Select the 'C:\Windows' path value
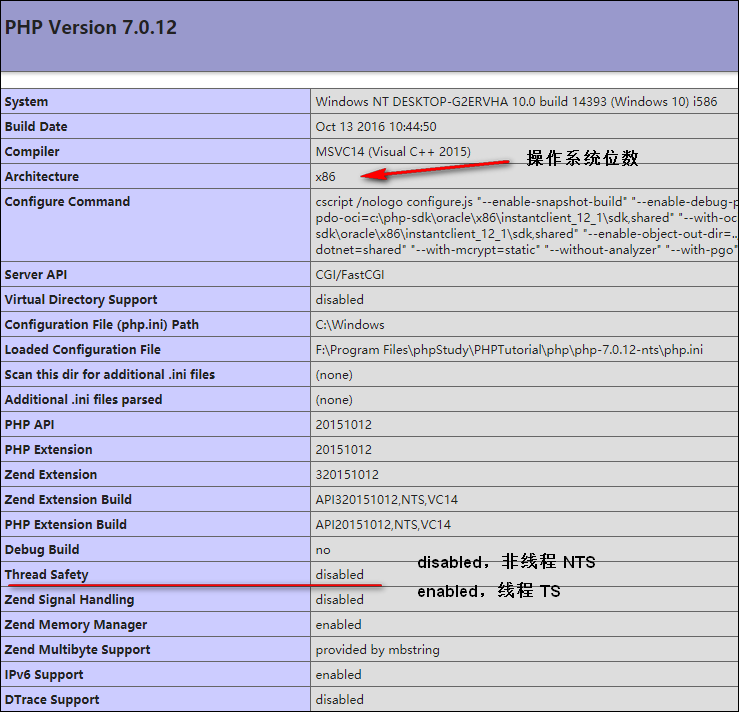Viewport: 739px width, 712px height. coord(350,325)
